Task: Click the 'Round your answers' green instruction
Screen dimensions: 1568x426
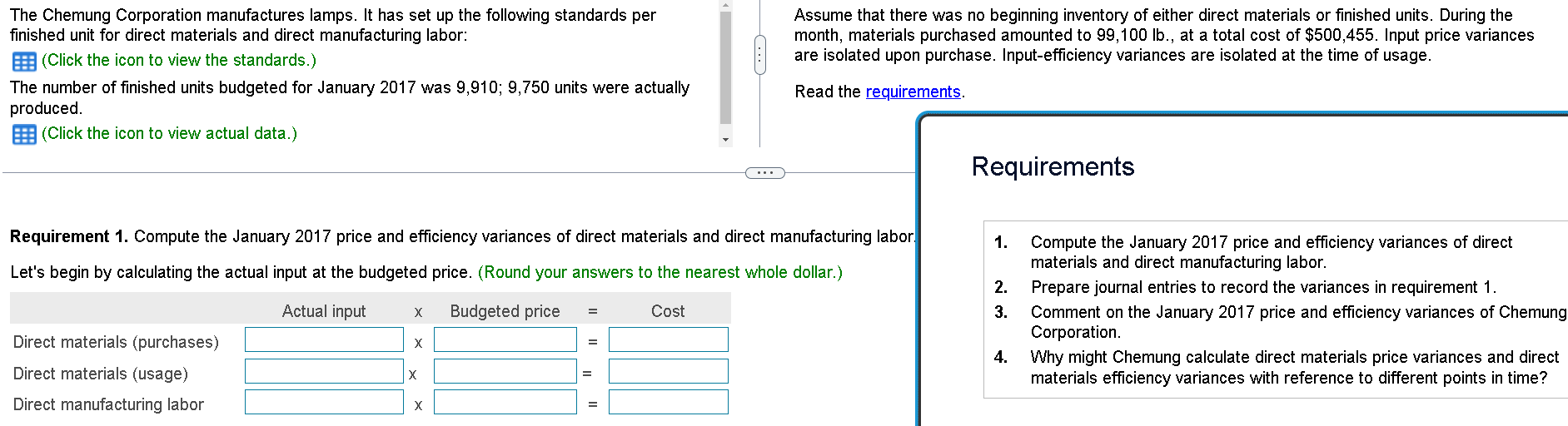Action: coord(660,272)
